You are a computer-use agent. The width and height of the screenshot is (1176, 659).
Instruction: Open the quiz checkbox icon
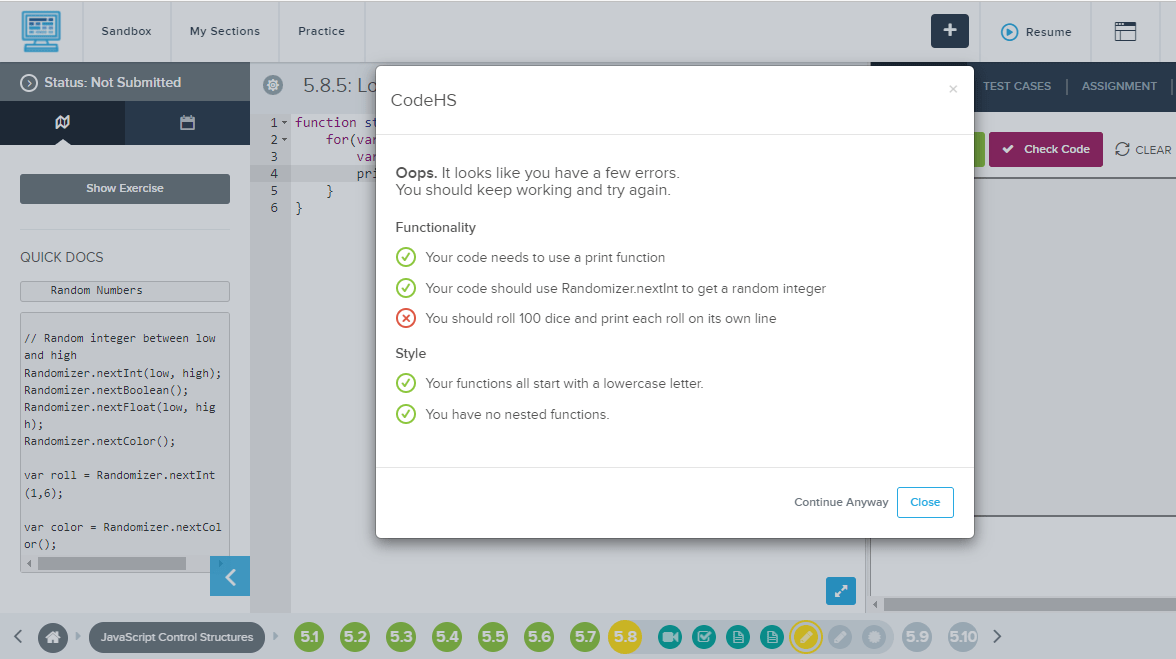click(x=704, y=637)
